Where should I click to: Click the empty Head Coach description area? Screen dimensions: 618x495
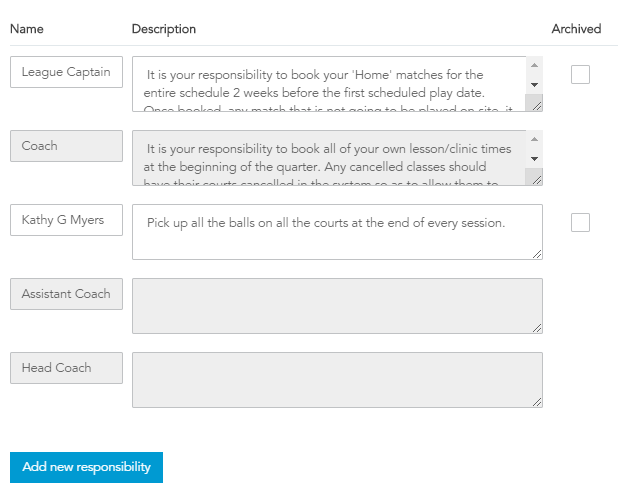click(337, 380)
